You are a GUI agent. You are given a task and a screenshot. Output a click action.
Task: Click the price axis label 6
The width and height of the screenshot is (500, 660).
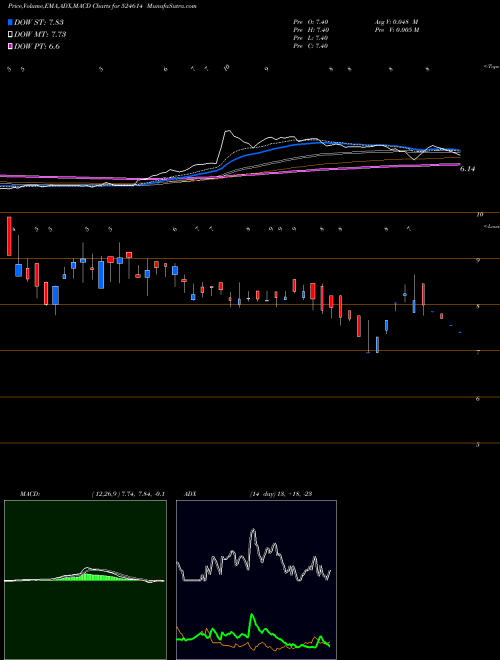coord(478,399)
